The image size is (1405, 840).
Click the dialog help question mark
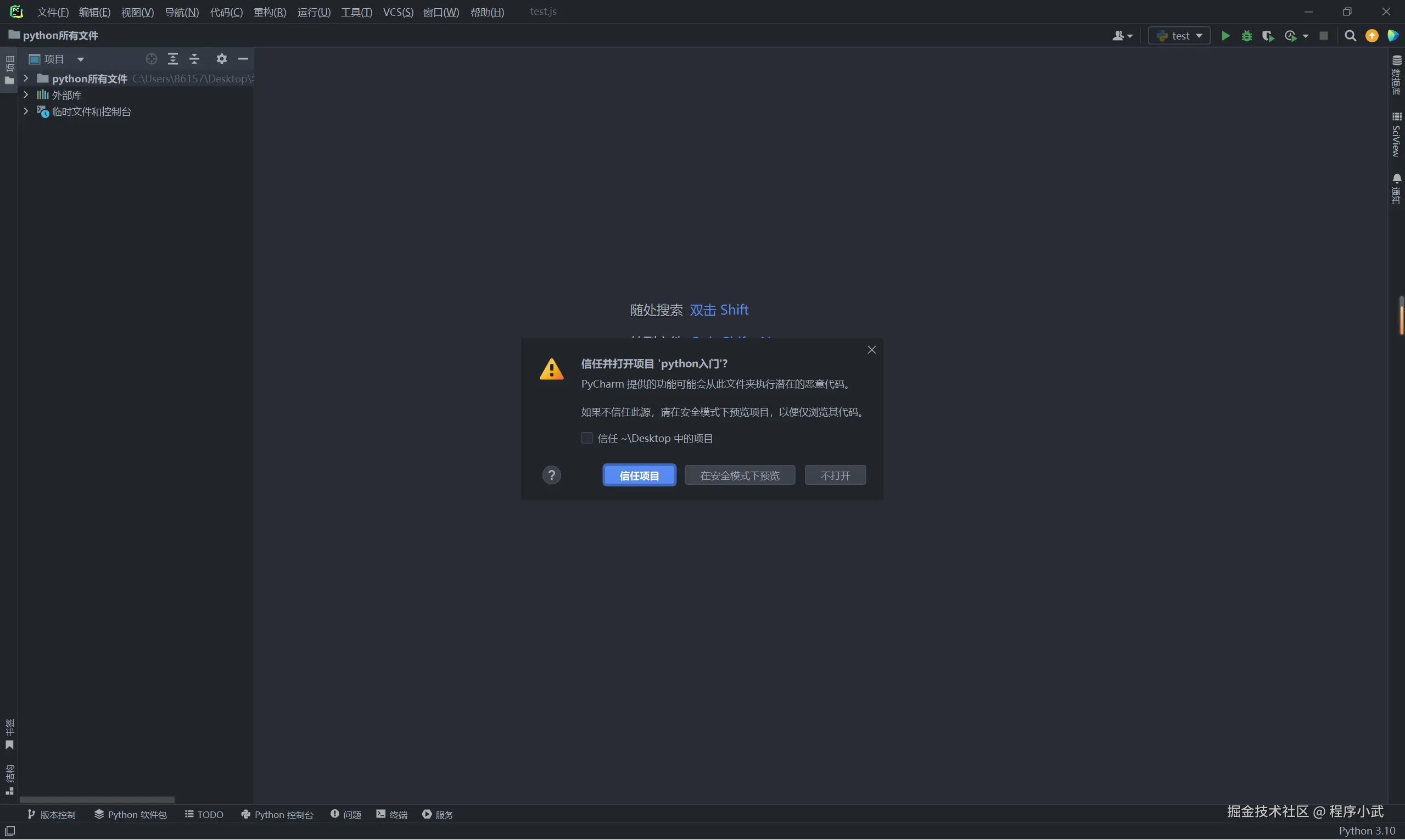(x=551, y=475)
